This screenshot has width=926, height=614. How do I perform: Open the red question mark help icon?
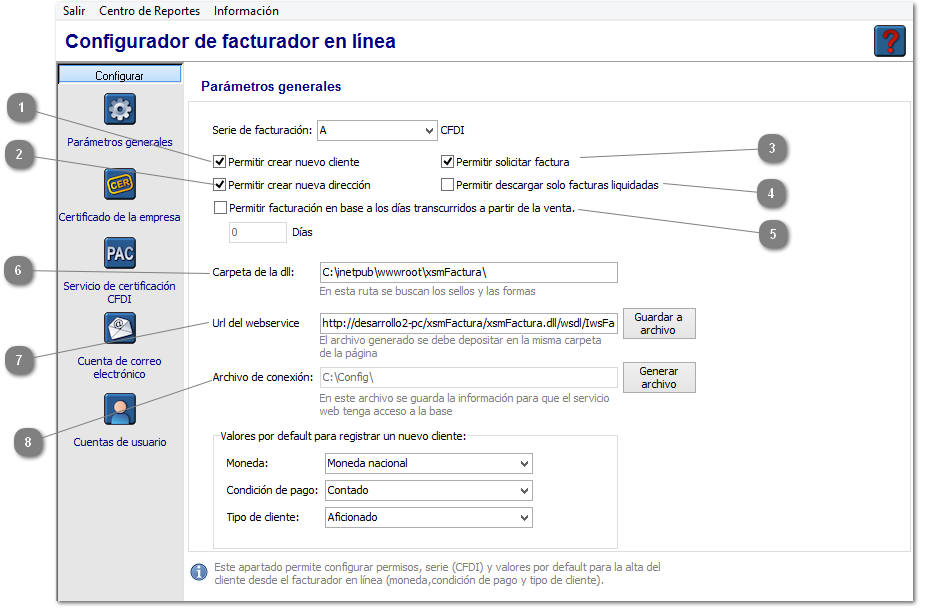tap(889, 41)
